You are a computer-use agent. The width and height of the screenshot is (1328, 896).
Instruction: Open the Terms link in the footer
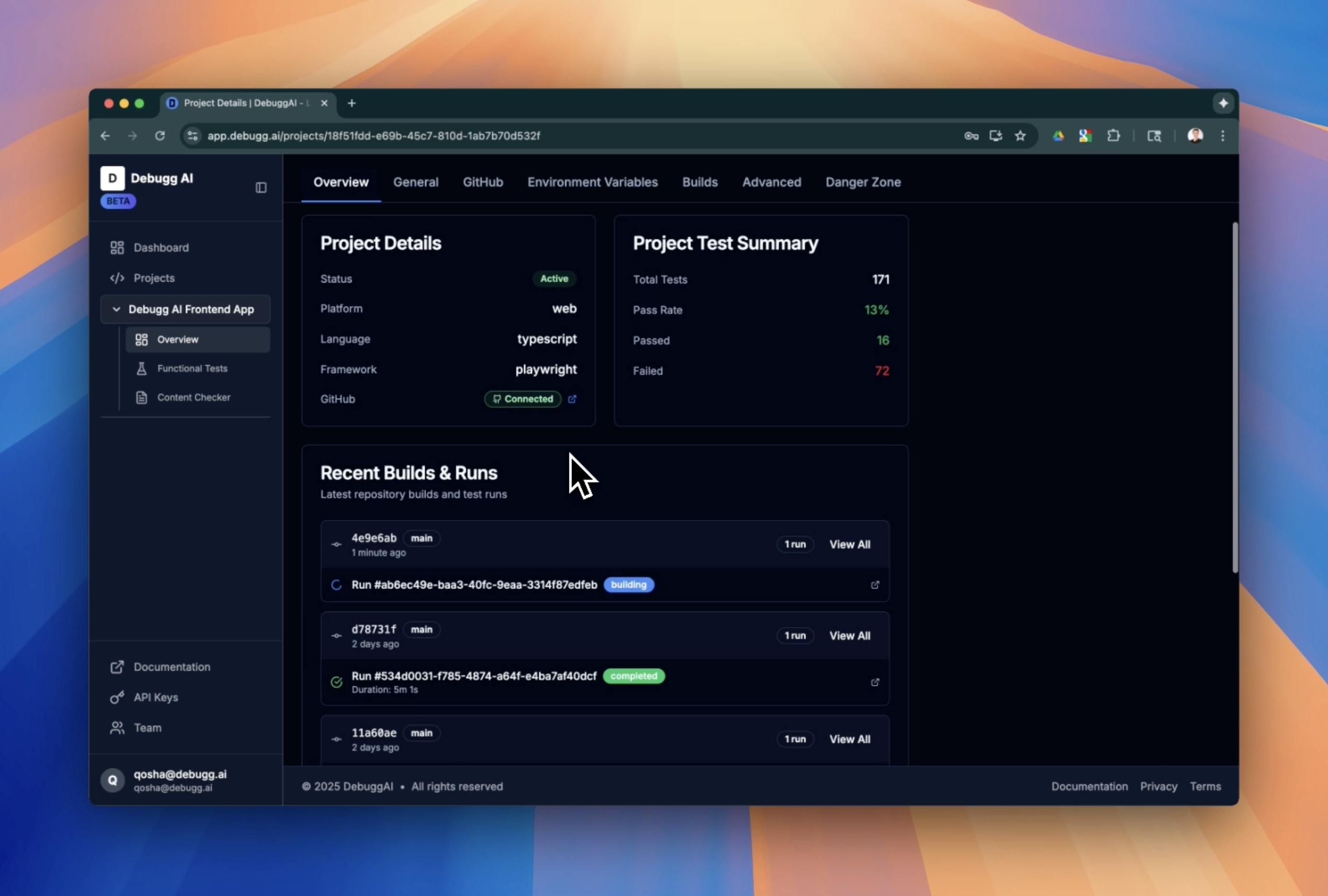click(x=1206, y=786)
